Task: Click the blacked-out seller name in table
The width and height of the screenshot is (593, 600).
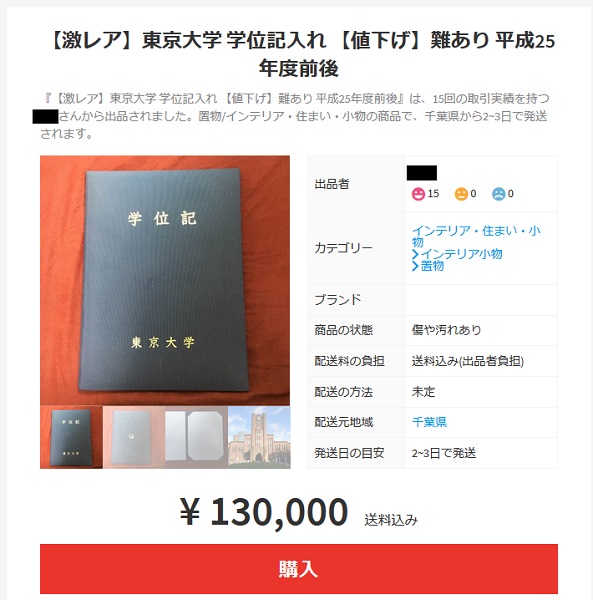Action: pos(422,173)
